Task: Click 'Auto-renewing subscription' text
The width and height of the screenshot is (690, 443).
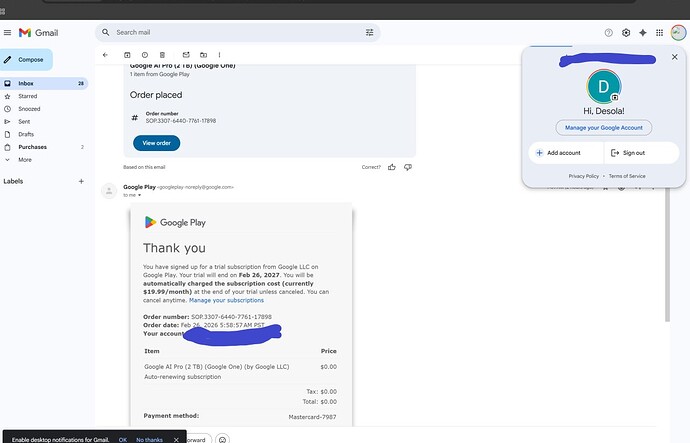Action: [183, 377]
